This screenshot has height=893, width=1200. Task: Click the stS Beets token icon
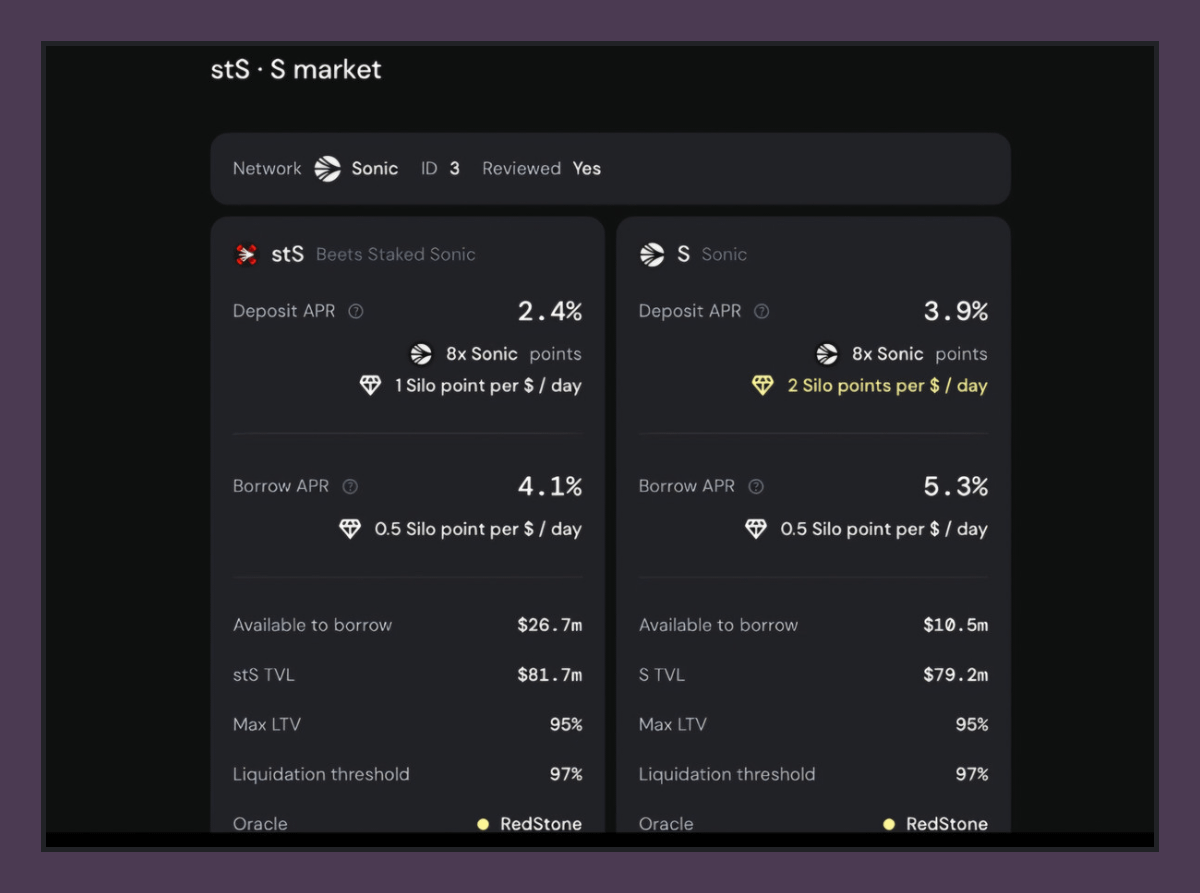click(x=246, y=254)
